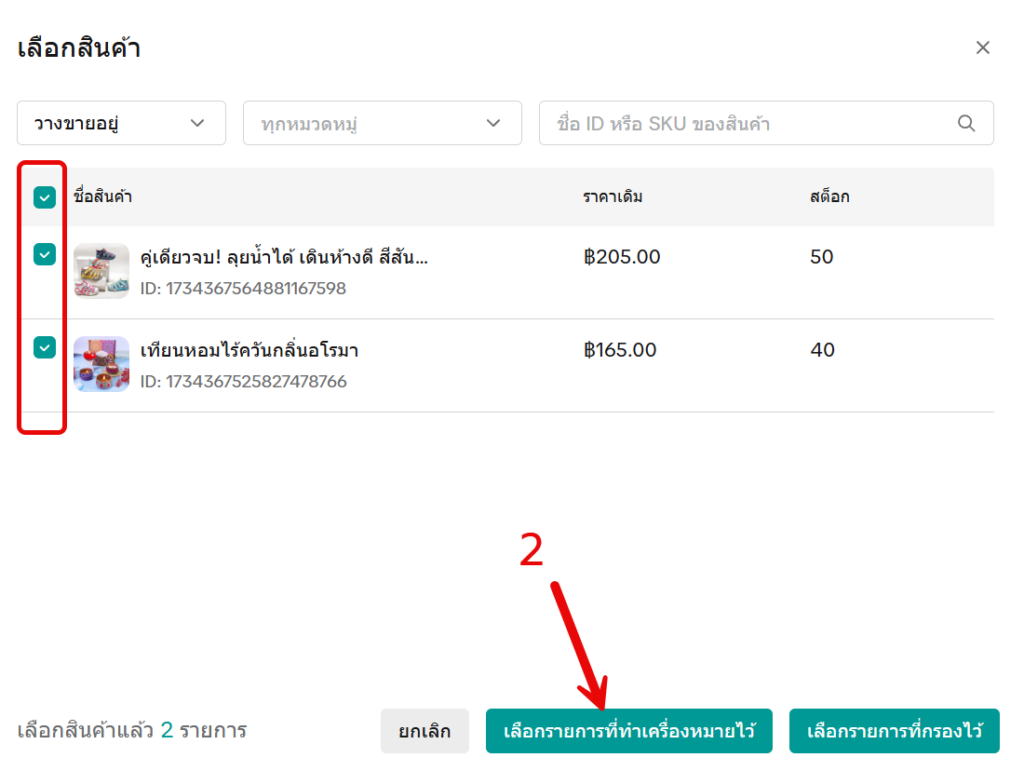Focus the ID or SKU search field
The width and height of the screenshot is (1024, 771).
(750, 123)
